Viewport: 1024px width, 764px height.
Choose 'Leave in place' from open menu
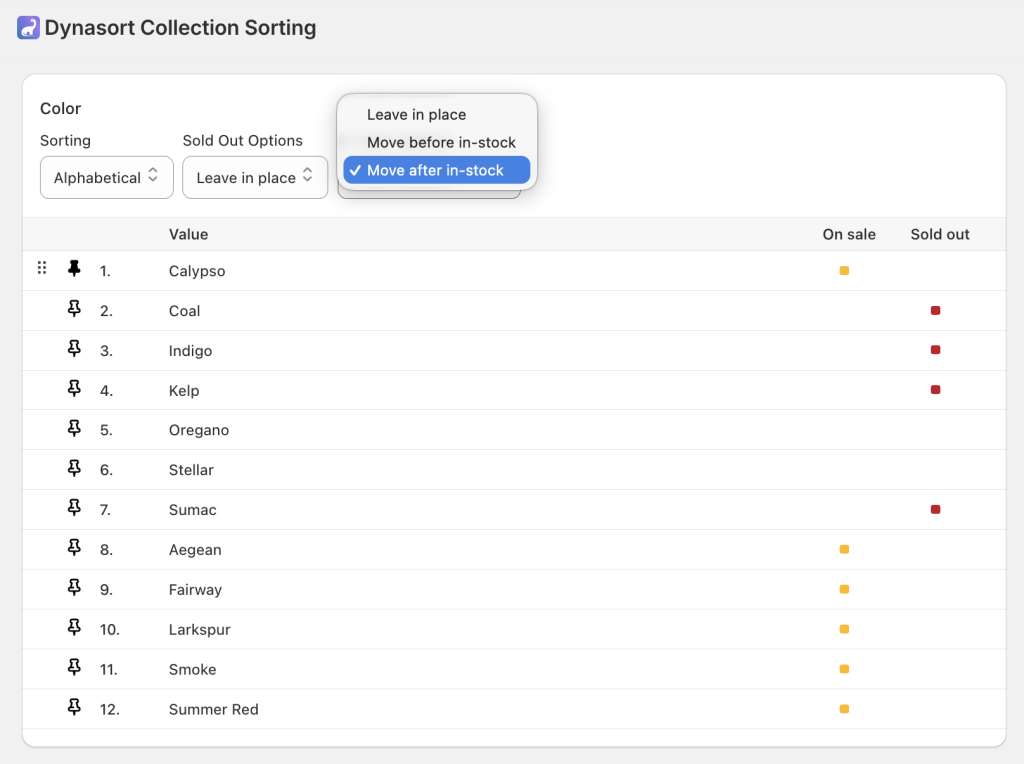tap(416, 115)
